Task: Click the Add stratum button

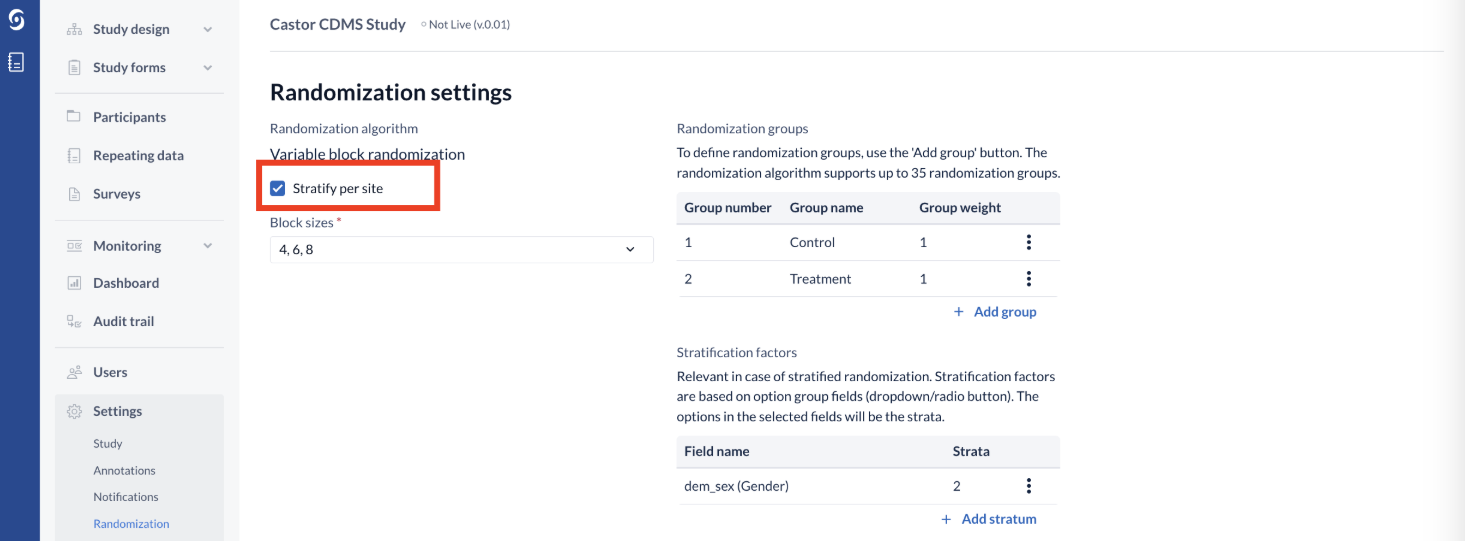Action: coord(989,519)
